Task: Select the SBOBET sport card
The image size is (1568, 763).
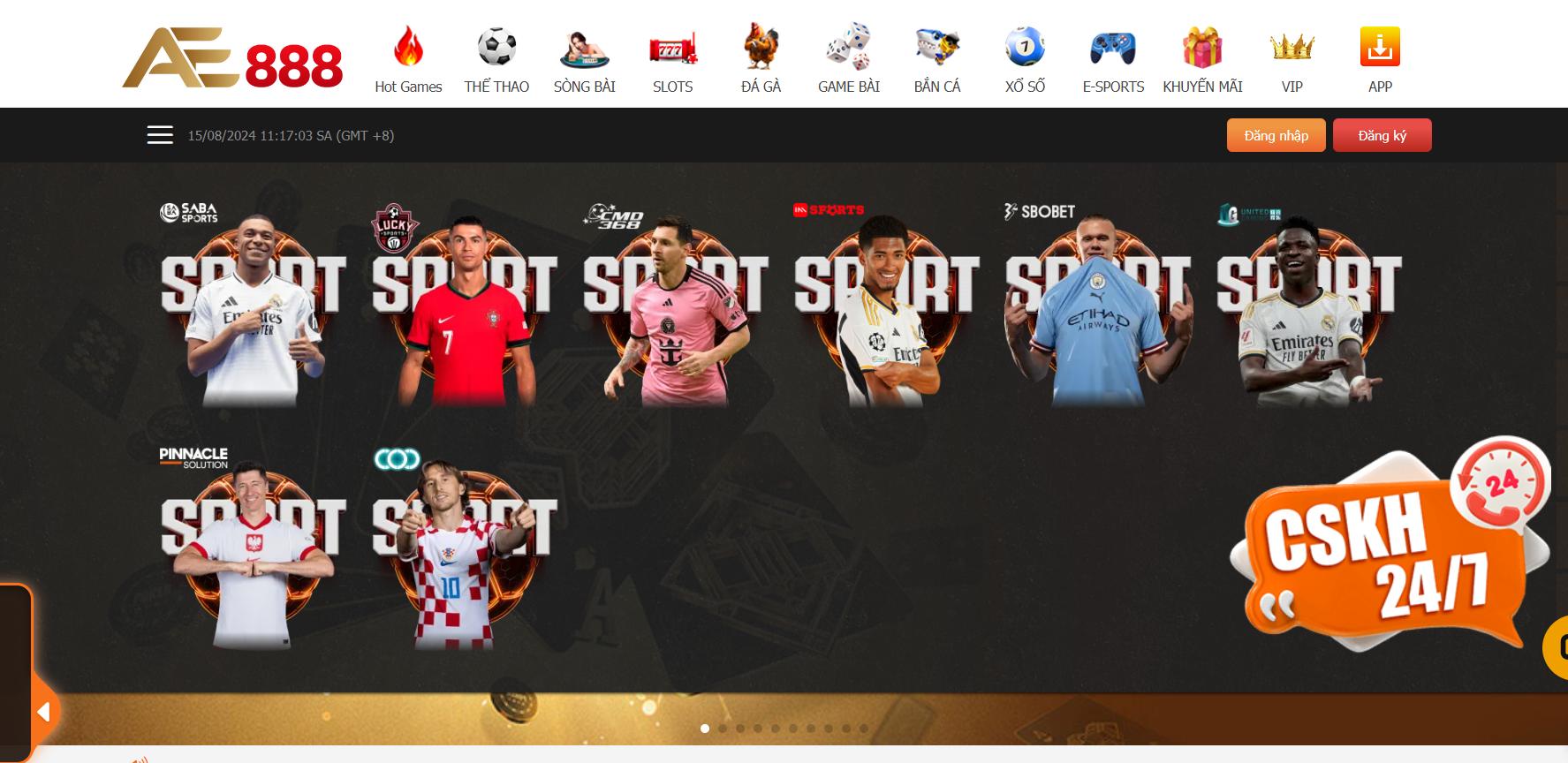Action: (x=1098, y=304)
